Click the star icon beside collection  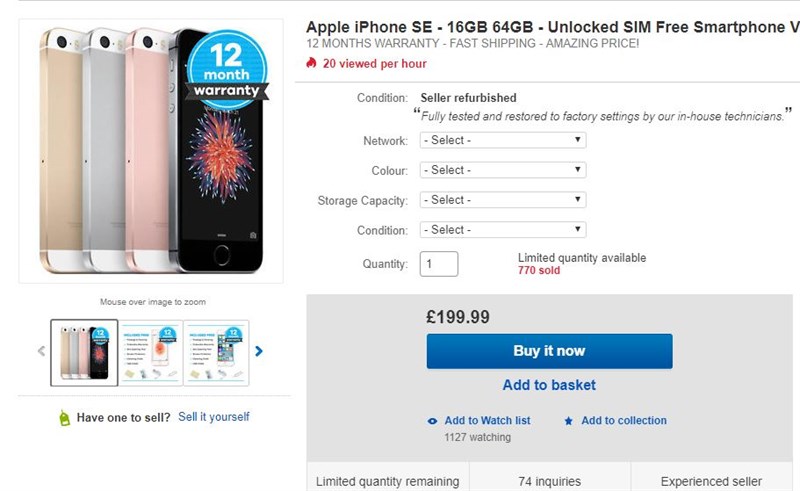569,421
